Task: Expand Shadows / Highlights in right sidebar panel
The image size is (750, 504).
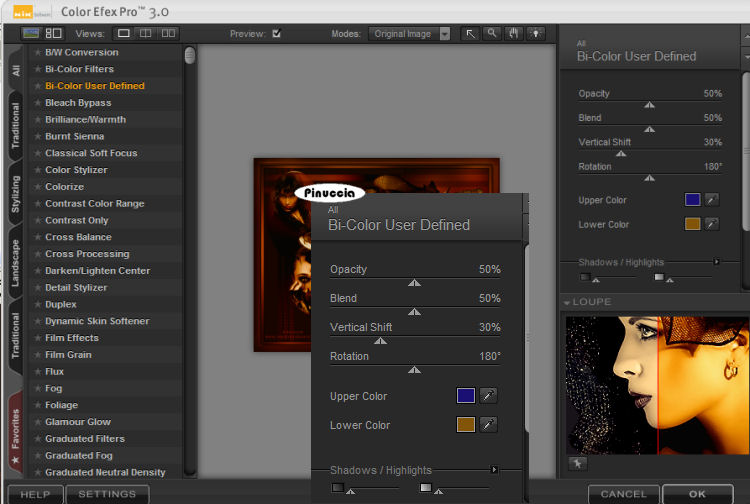Action: coord(716,262)
